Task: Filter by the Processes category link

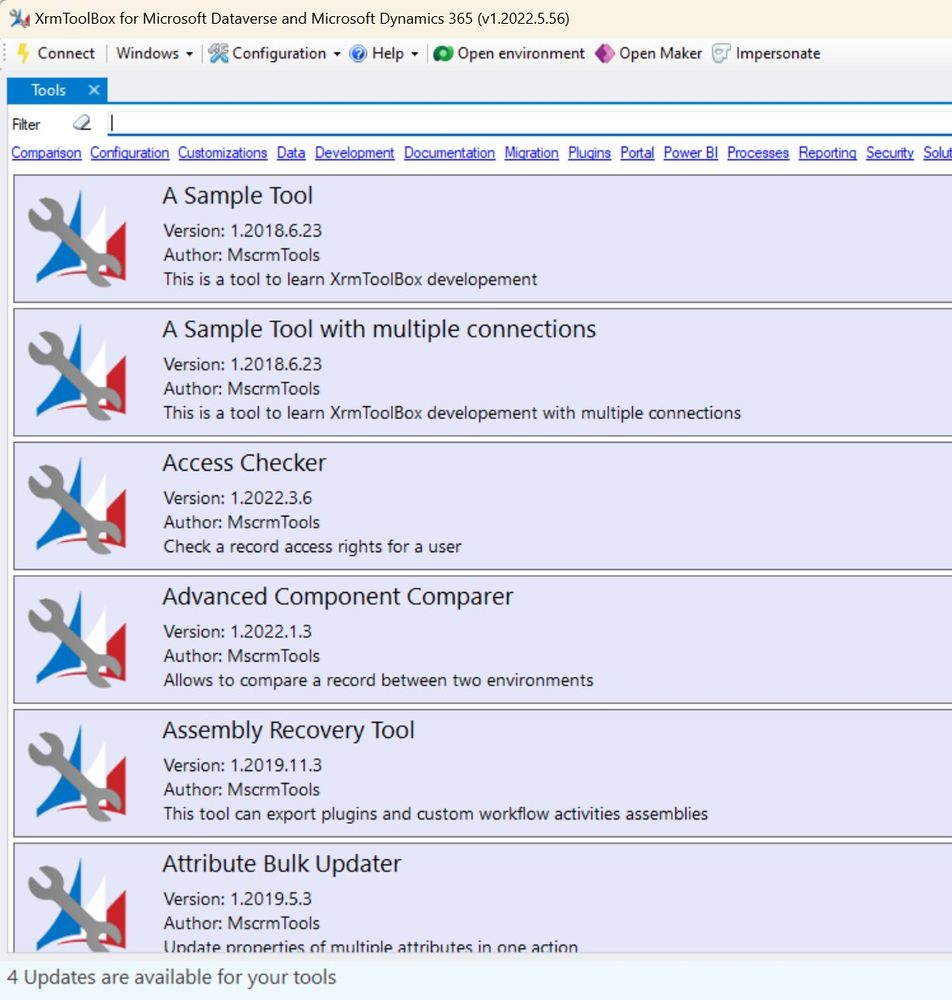Action: coord(758,153)
